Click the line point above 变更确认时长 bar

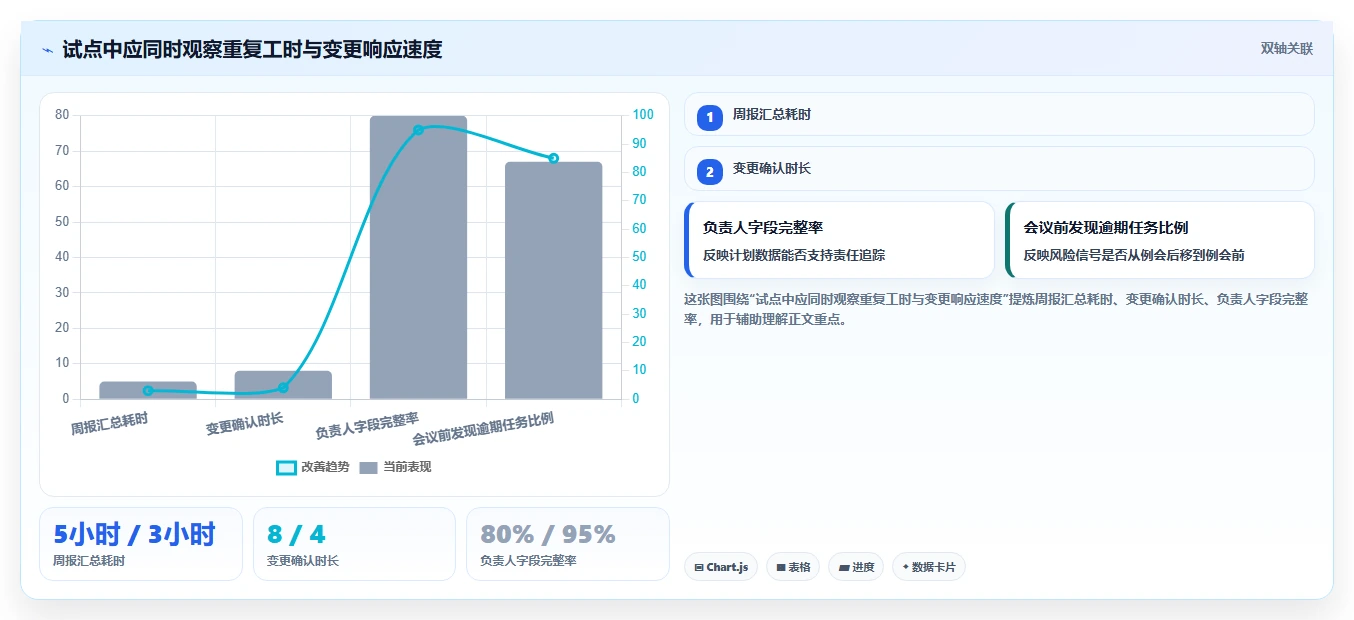click(283, 388)
